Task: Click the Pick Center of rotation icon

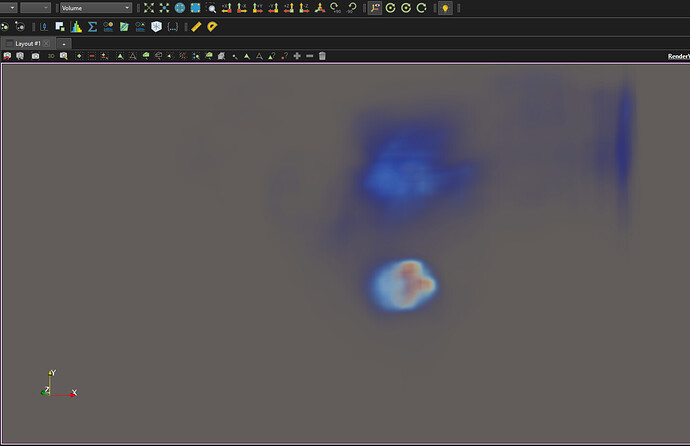Action: (421, 8)
